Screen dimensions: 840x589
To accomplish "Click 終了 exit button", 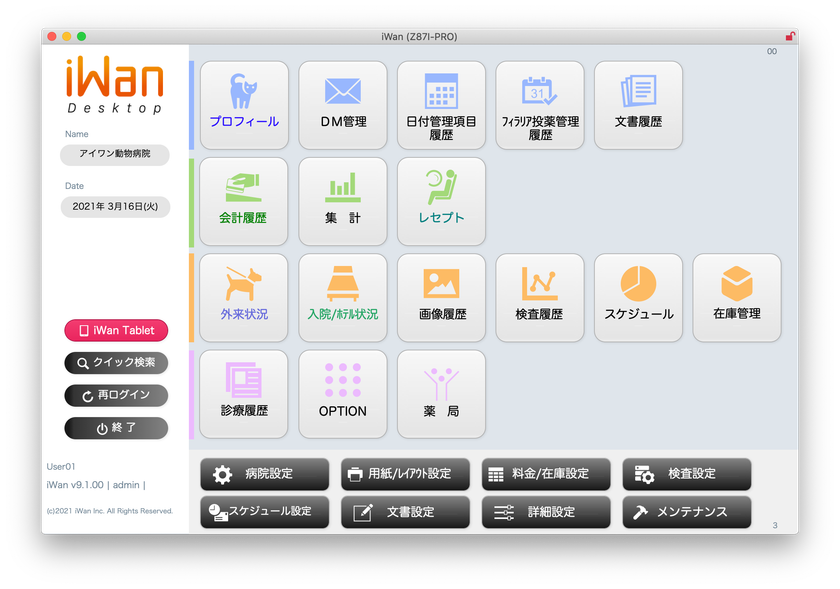I will coord(116,428).
